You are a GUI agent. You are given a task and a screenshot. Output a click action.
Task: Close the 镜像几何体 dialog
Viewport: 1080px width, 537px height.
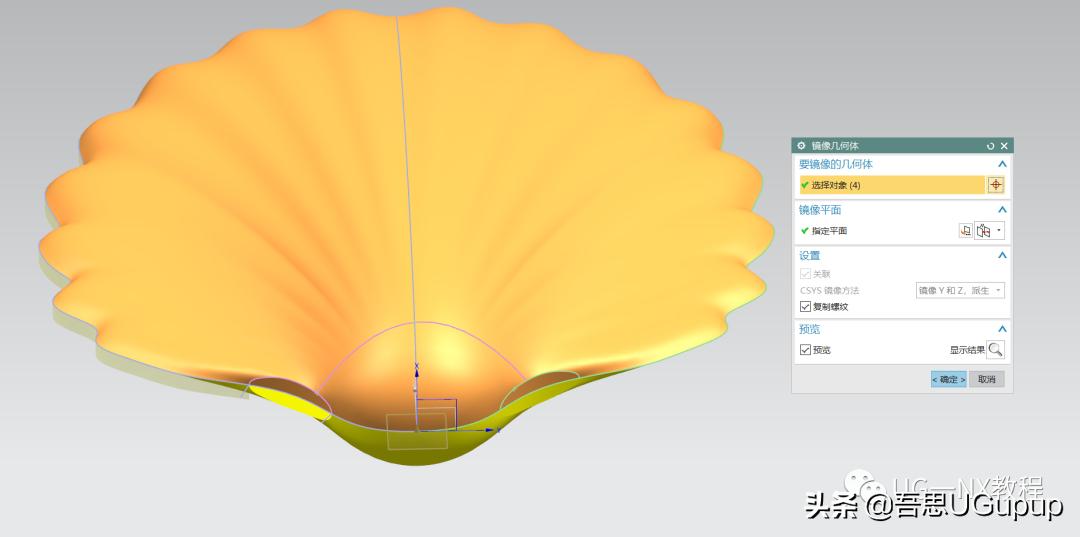(1004, 146)
